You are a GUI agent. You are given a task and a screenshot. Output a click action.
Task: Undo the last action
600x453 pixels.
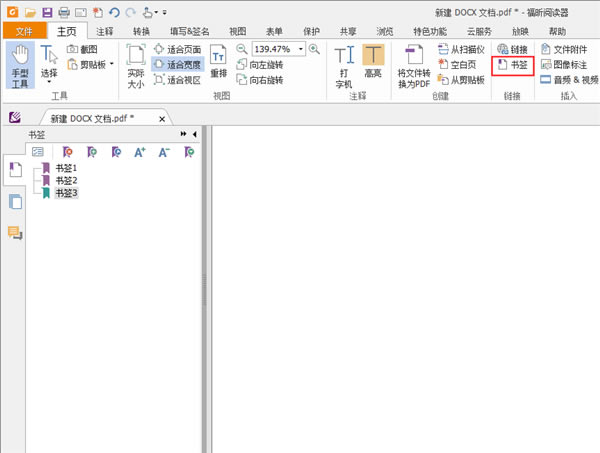click(114, 13)
